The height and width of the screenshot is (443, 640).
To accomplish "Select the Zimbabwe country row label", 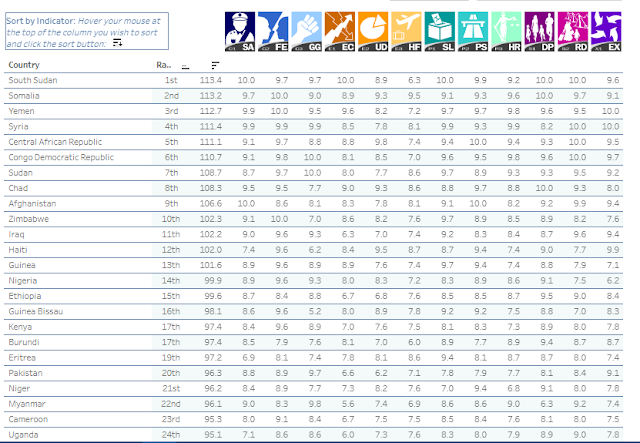I will click(x=29, y=219).
